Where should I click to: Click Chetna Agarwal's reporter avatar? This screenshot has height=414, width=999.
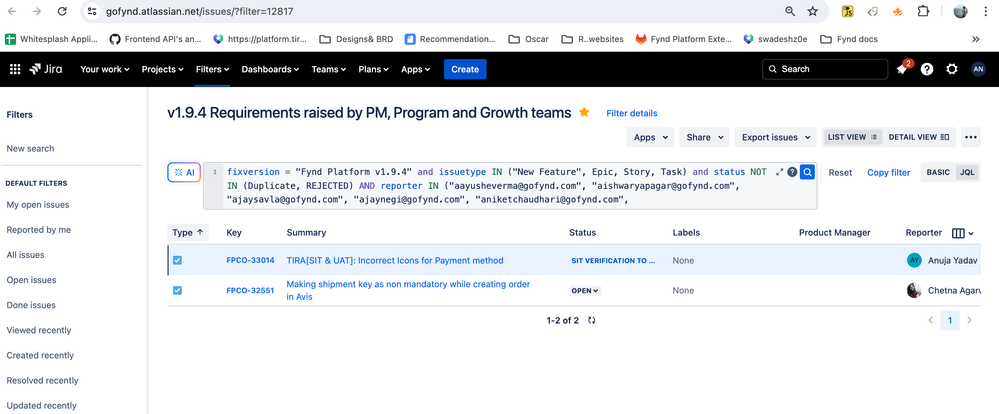tap(914, 290)
